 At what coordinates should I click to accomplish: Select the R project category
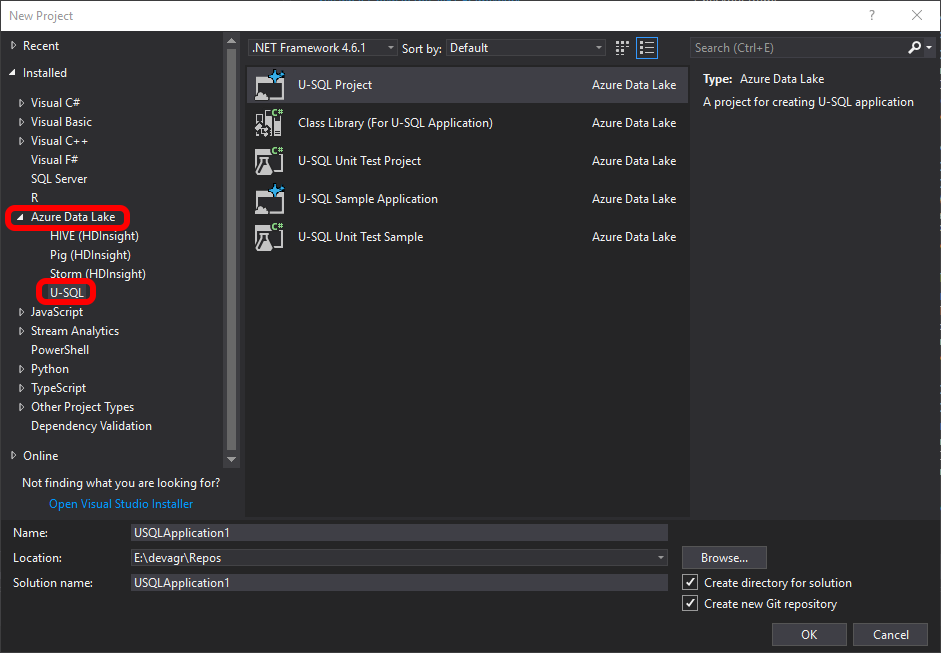35,197
